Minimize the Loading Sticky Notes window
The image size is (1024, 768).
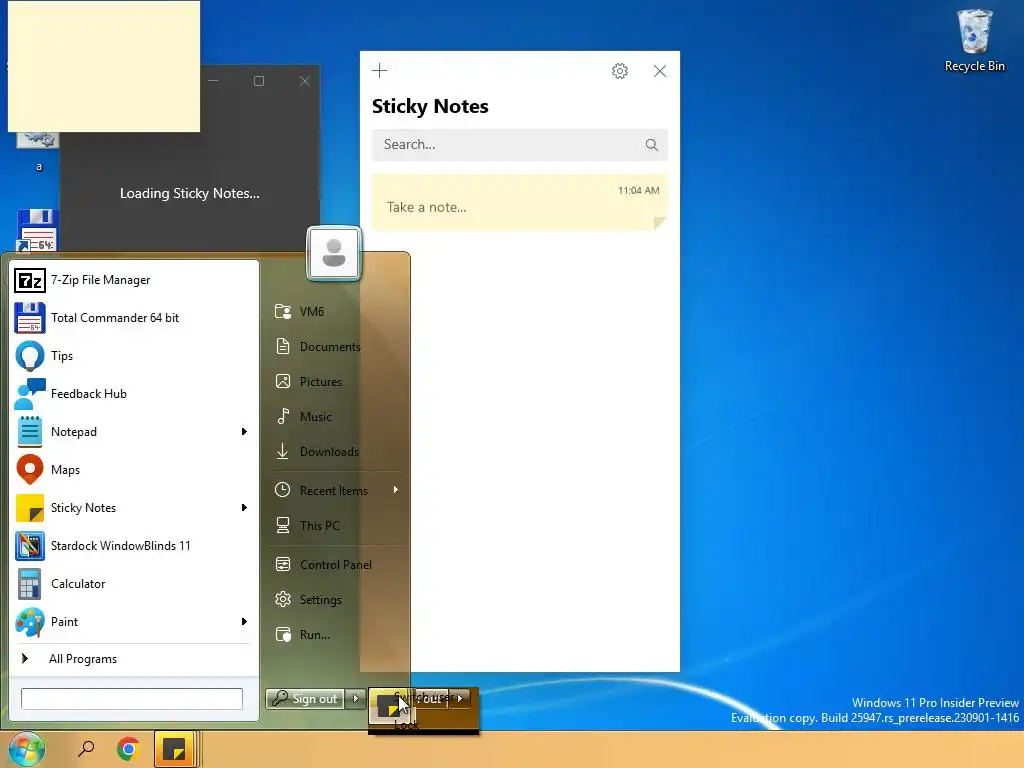coord(214,81)
